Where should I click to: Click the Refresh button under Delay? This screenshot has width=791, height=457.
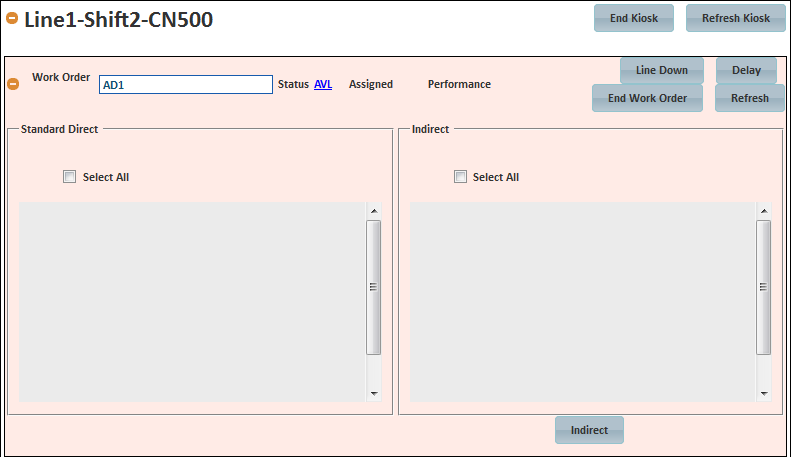pos(750,98)
